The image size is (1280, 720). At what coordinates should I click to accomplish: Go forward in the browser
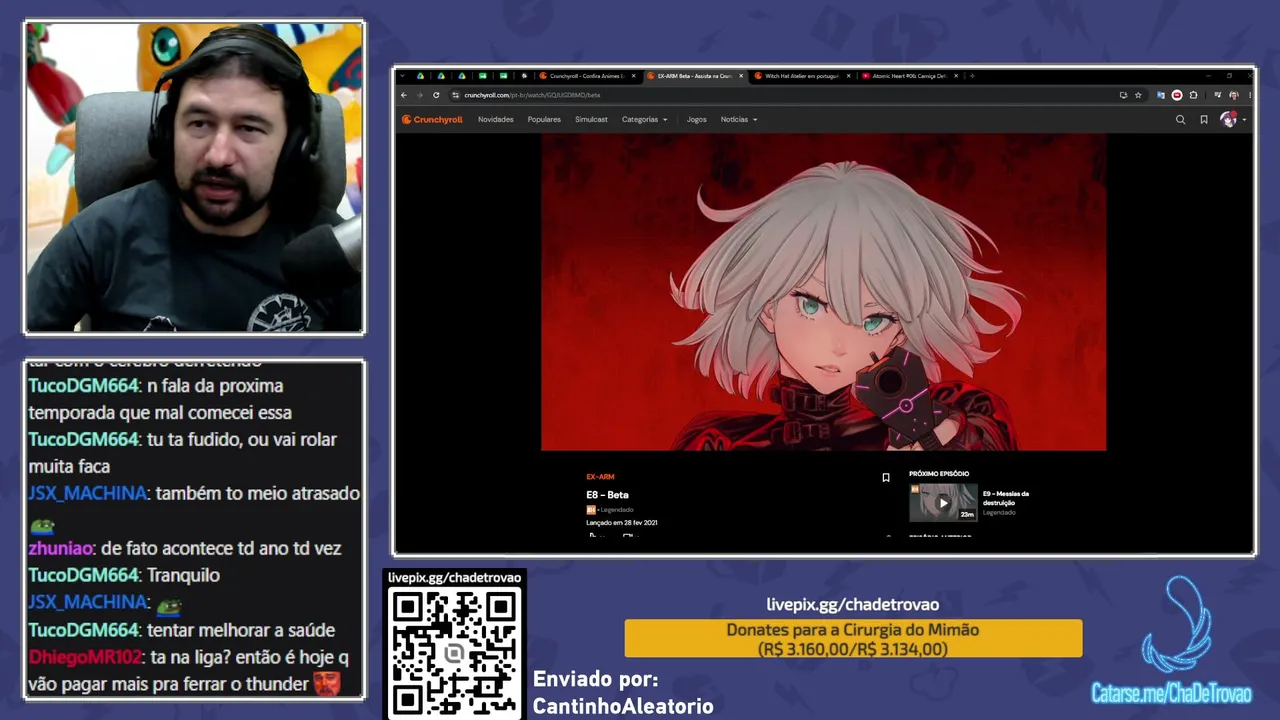pos(420,95)
